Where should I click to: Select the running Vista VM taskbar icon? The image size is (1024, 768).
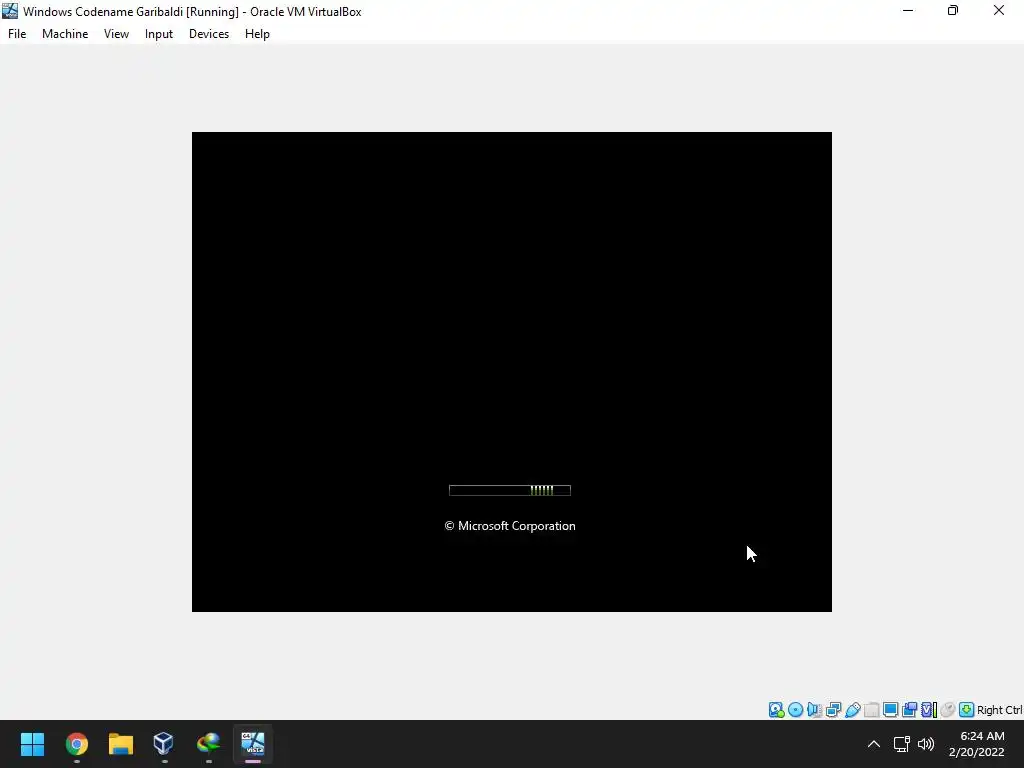tap(253, 744)
